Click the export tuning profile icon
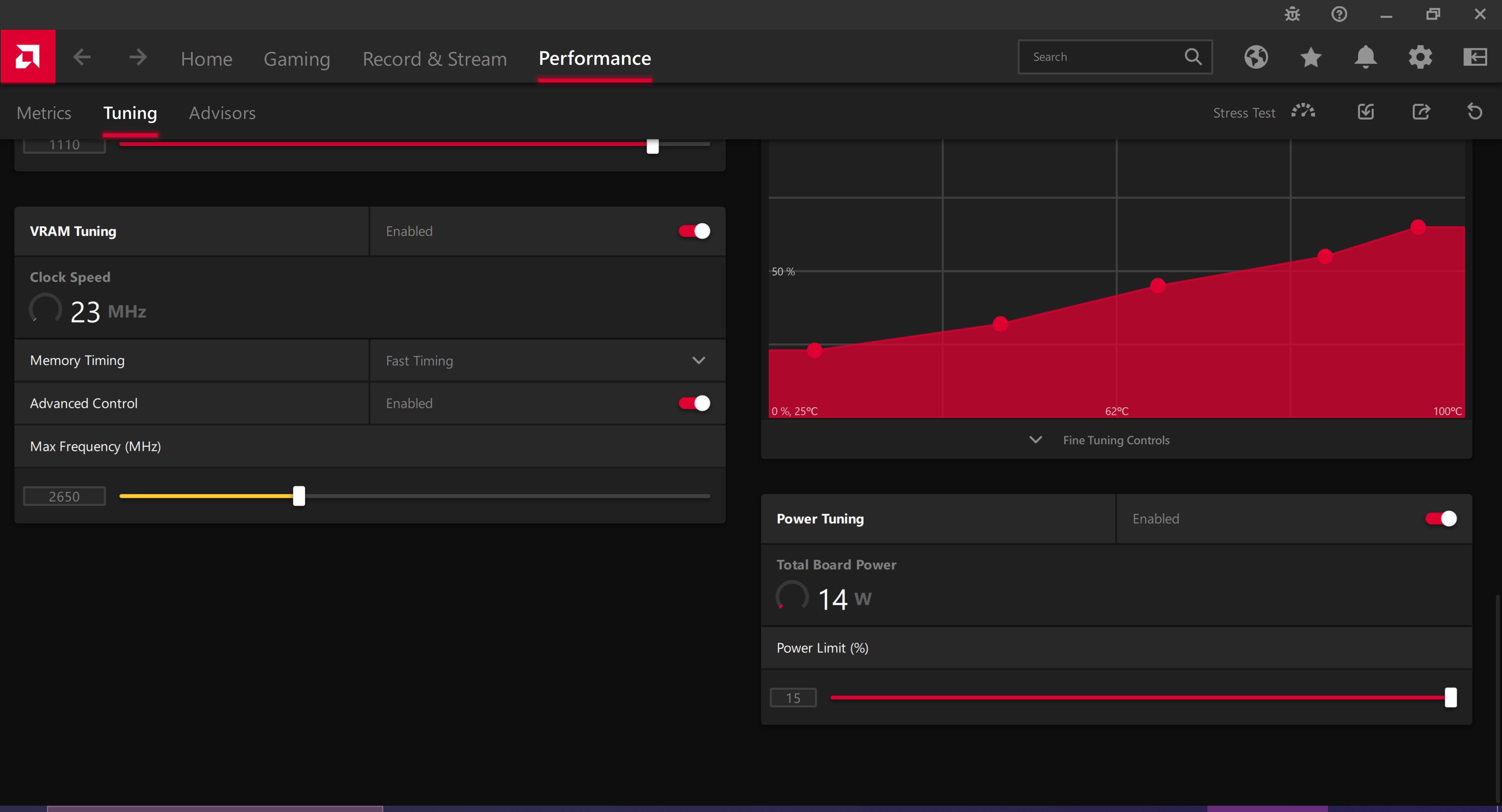The image size is (1502, 812). 1421,112
